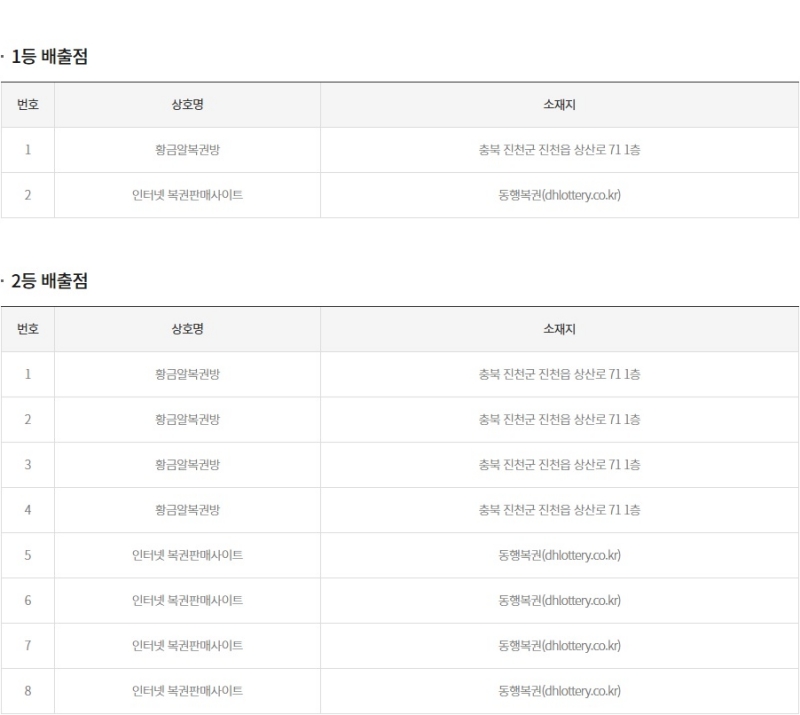Select '황금알복권방' in 2등 table row 3
The width and height of the screenshot is (800, 715).
[187, 464]
